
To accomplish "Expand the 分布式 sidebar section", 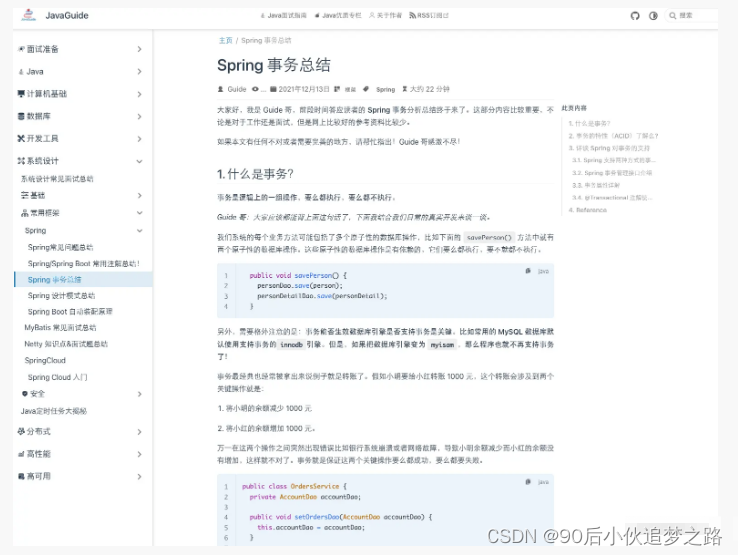I will (x=139, y=432).
